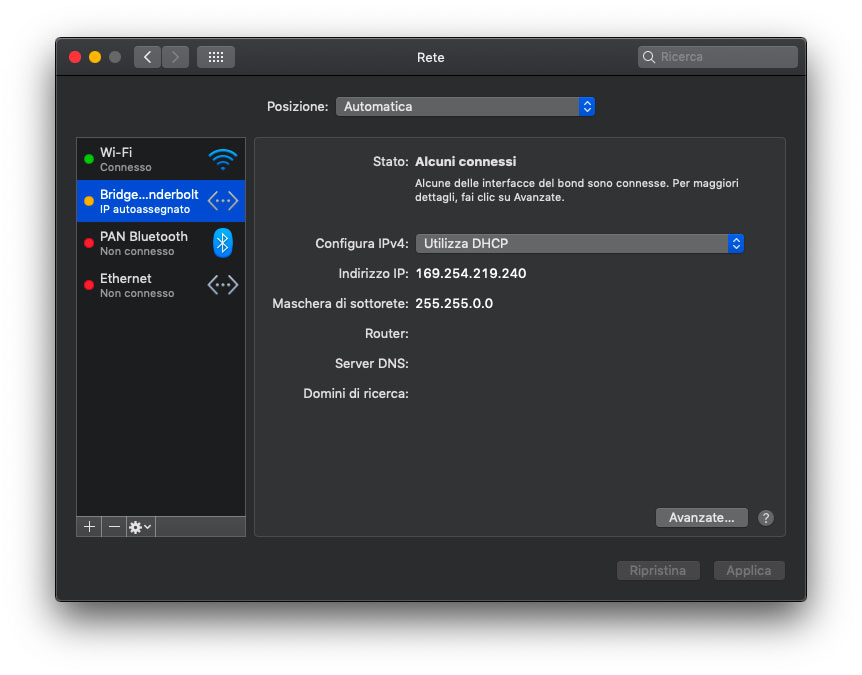Open the Avanzate advanced settings
This screenshot has height=675, width=862.
[x=701, y=518]
